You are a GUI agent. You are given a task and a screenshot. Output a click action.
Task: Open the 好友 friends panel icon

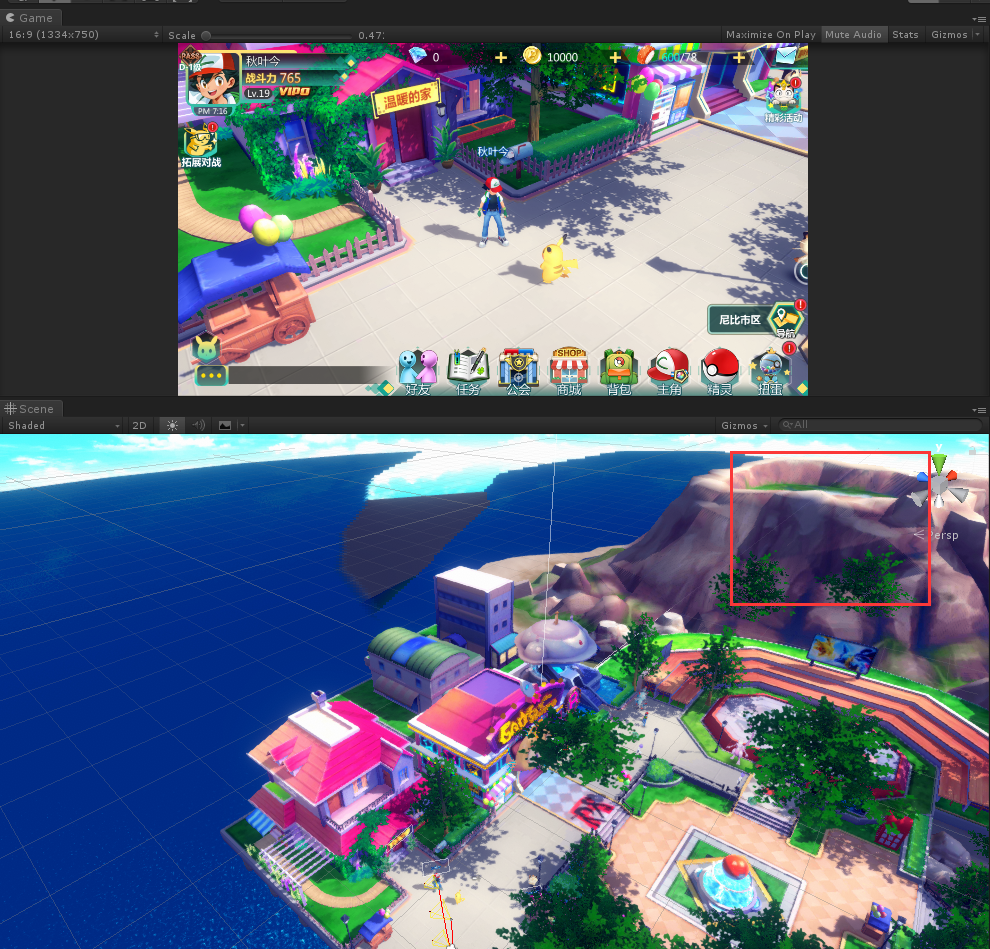(x=418, y=365)
